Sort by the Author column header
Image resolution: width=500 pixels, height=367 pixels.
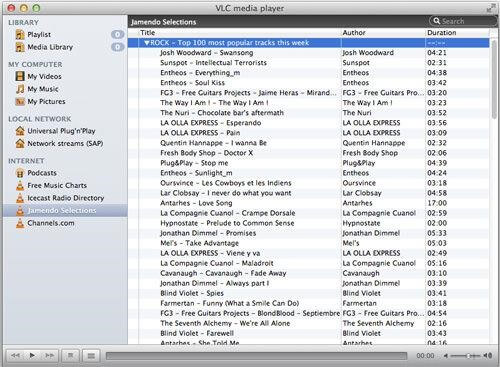[383, 33]
